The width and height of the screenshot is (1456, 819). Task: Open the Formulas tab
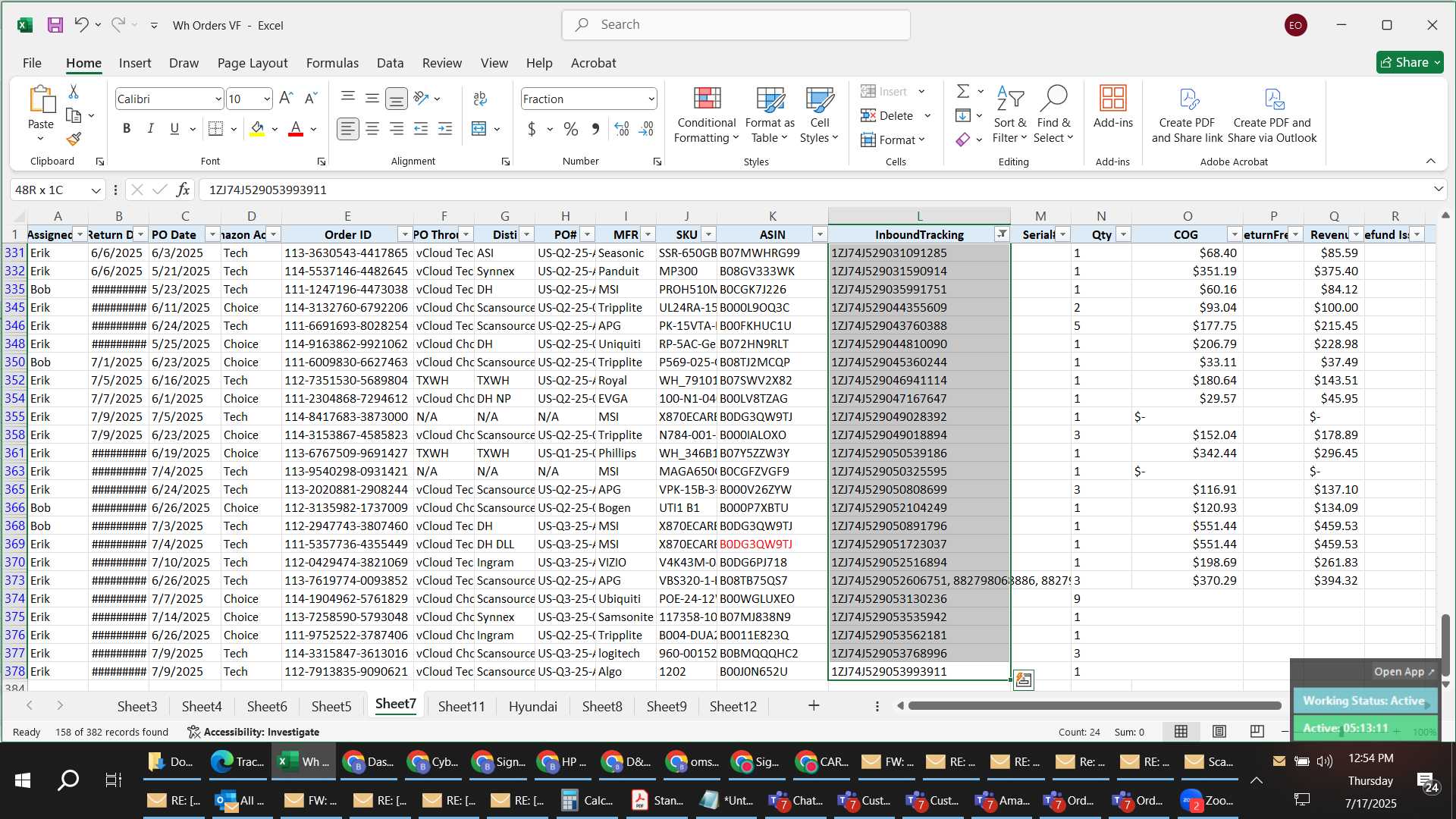(x=332, y=63)
